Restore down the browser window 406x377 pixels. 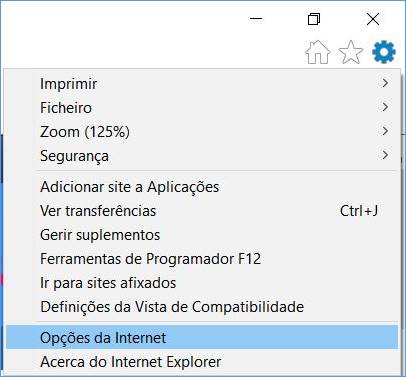tap(314, 19)
